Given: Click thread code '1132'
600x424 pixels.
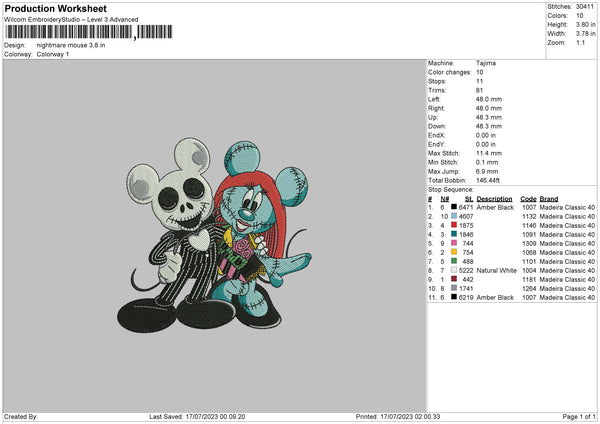Looking at the screenshot, I should (529, 217).
